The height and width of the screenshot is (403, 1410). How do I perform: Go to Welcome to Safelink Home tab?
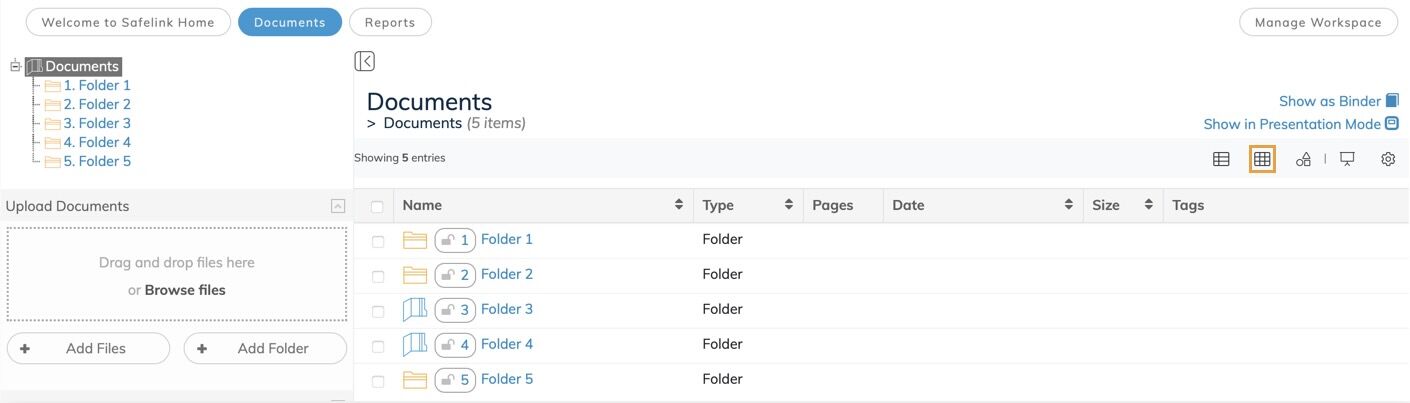pyautogui.click(x=128, y=22)
